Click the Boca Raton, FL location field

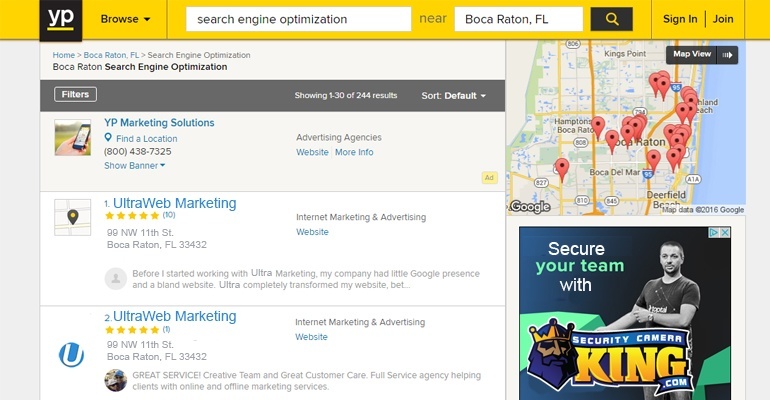(x=519, y=19)
